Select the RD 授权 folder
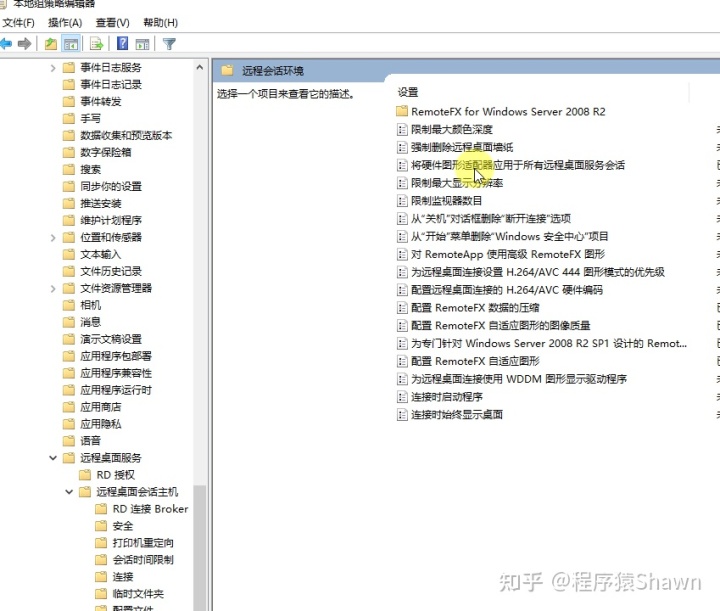This screenshot has width=720, height=611. (x=115, y=475)
